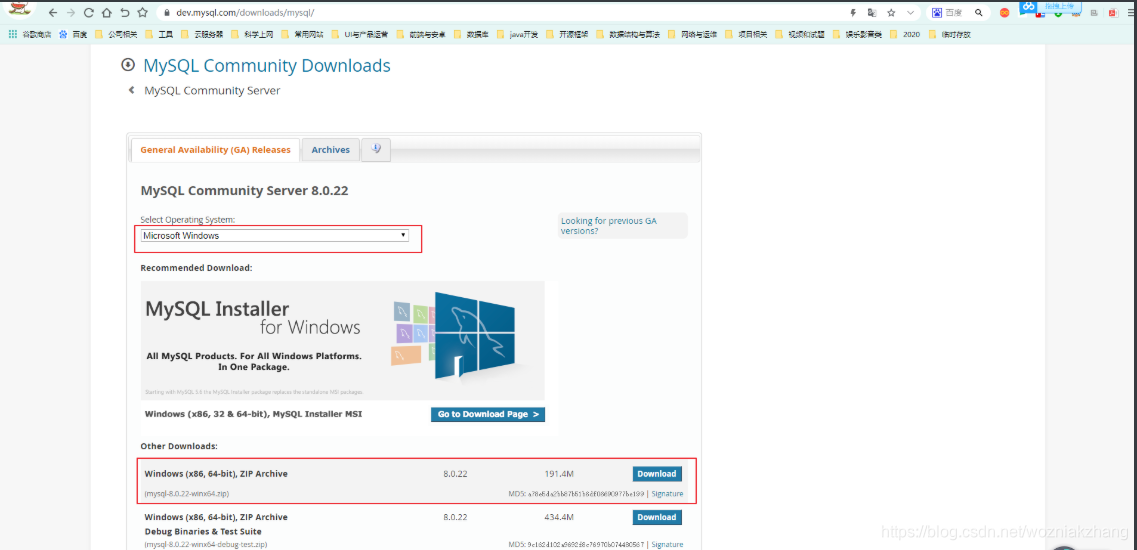Click the red PDF extension icon

click(x=1114, y=13)
